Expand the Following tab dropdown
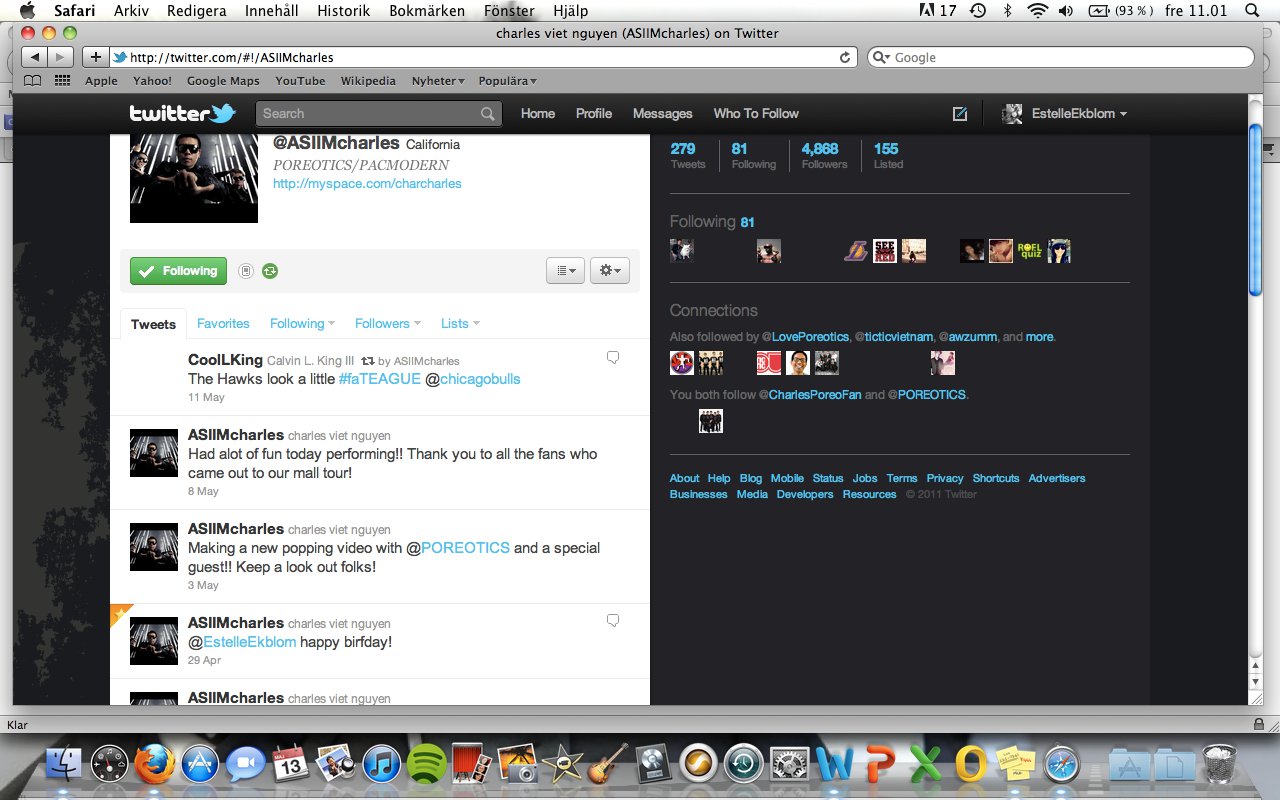This screenshot has height=800, width=1280. point(302,324)
